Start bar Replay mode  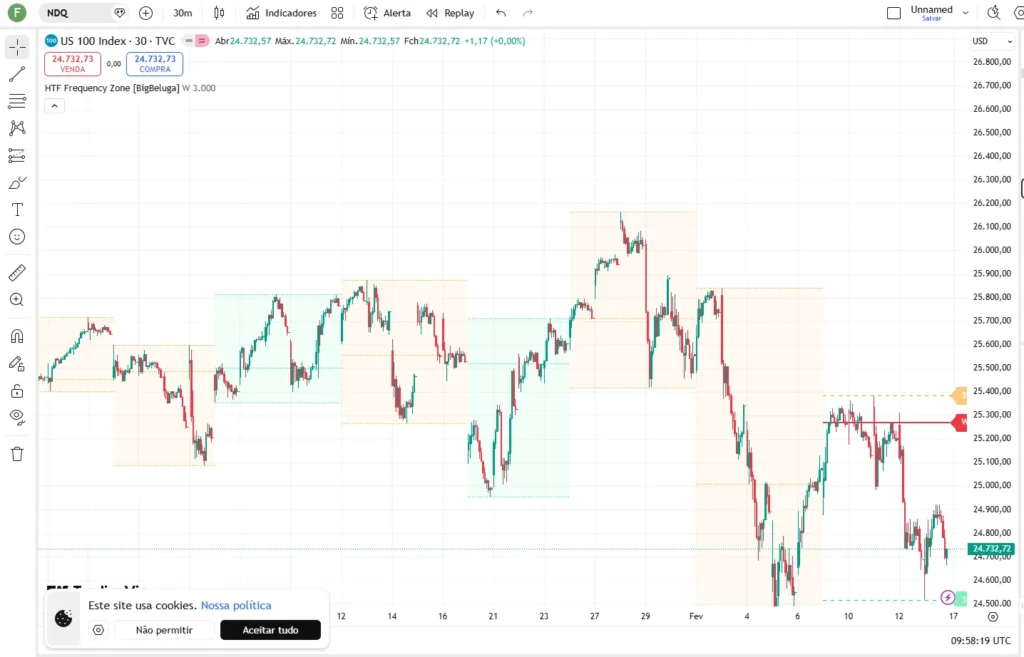point(451,13)
